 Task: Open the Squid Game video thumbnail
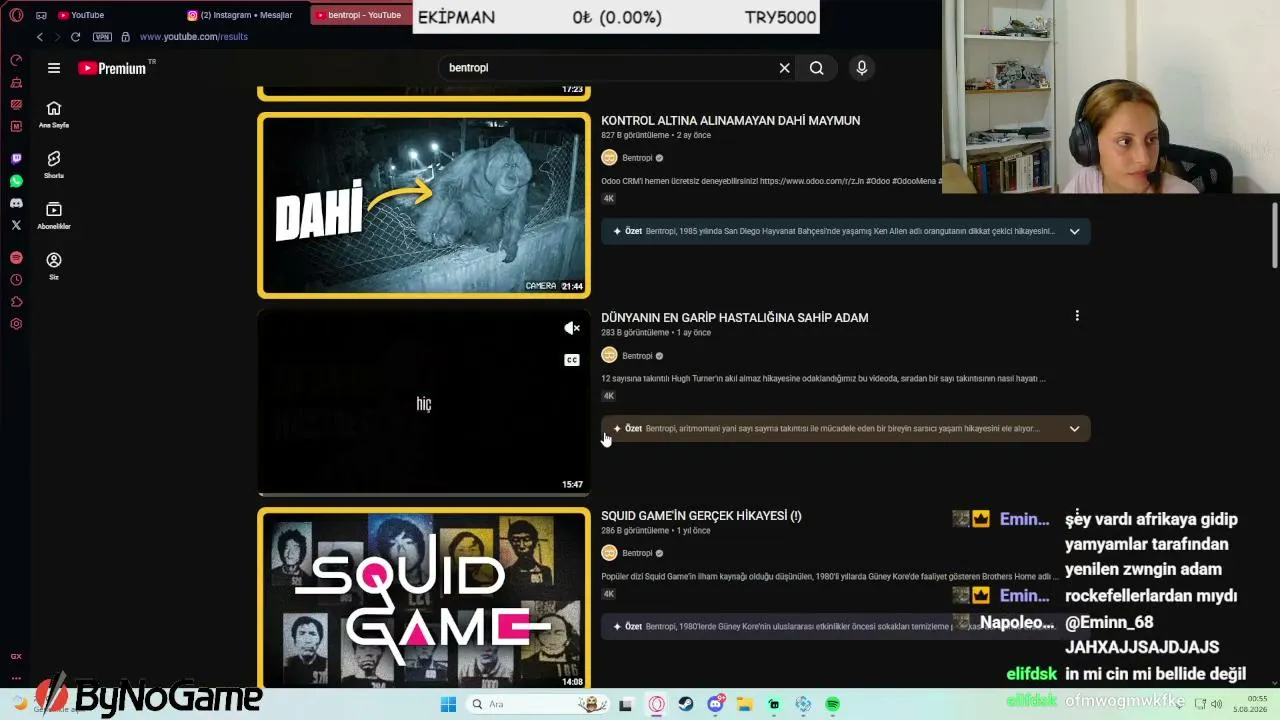pyautogui.click(x=424, y=598)
